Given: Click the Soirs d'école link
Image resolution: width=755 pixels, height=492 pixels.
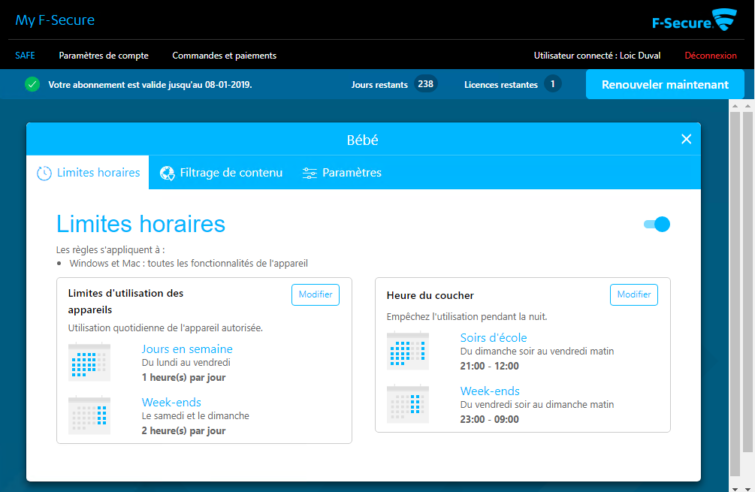Looking at the screenshot, I should pyautogui.click(x=494, y=337).
